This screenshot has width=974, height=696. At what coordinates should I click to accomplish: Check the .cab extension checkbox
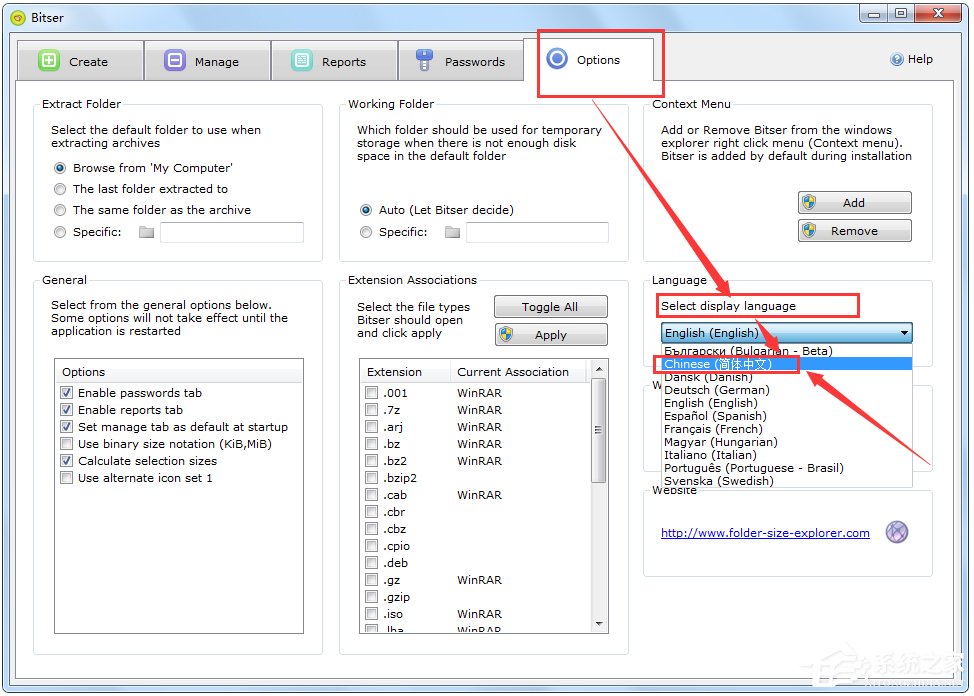[371, 495]
